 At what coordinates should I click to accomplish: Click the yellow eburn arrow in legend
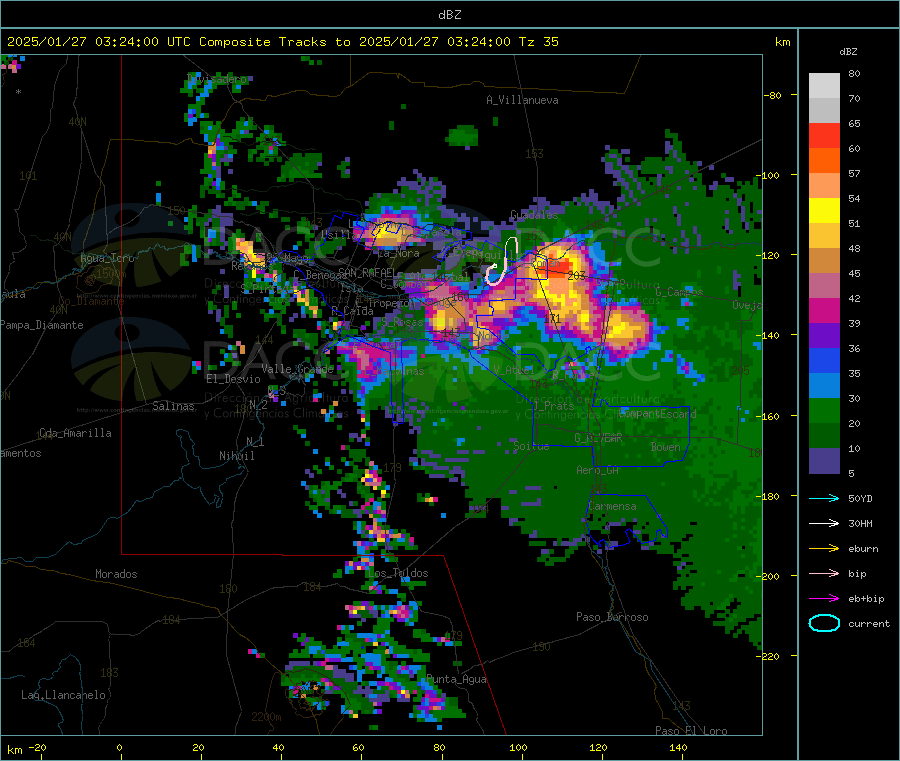(824, 549)
